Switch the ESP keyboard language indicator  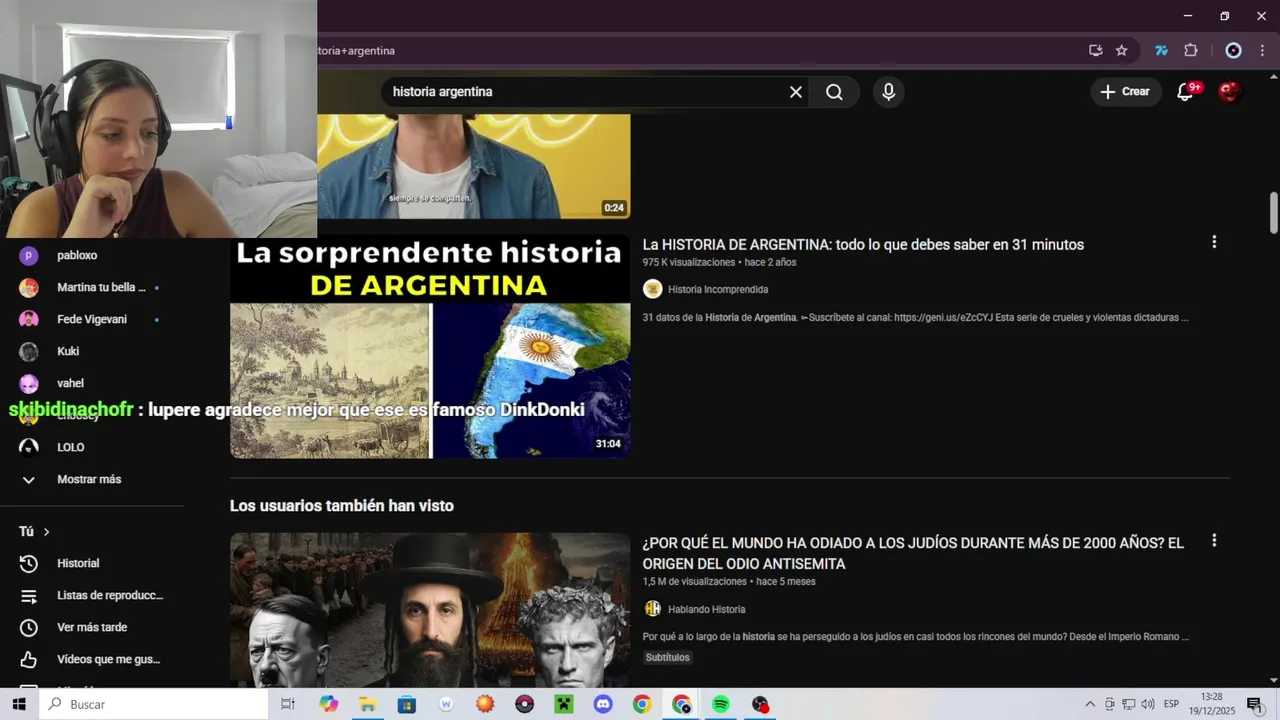tap(1171, 705)
